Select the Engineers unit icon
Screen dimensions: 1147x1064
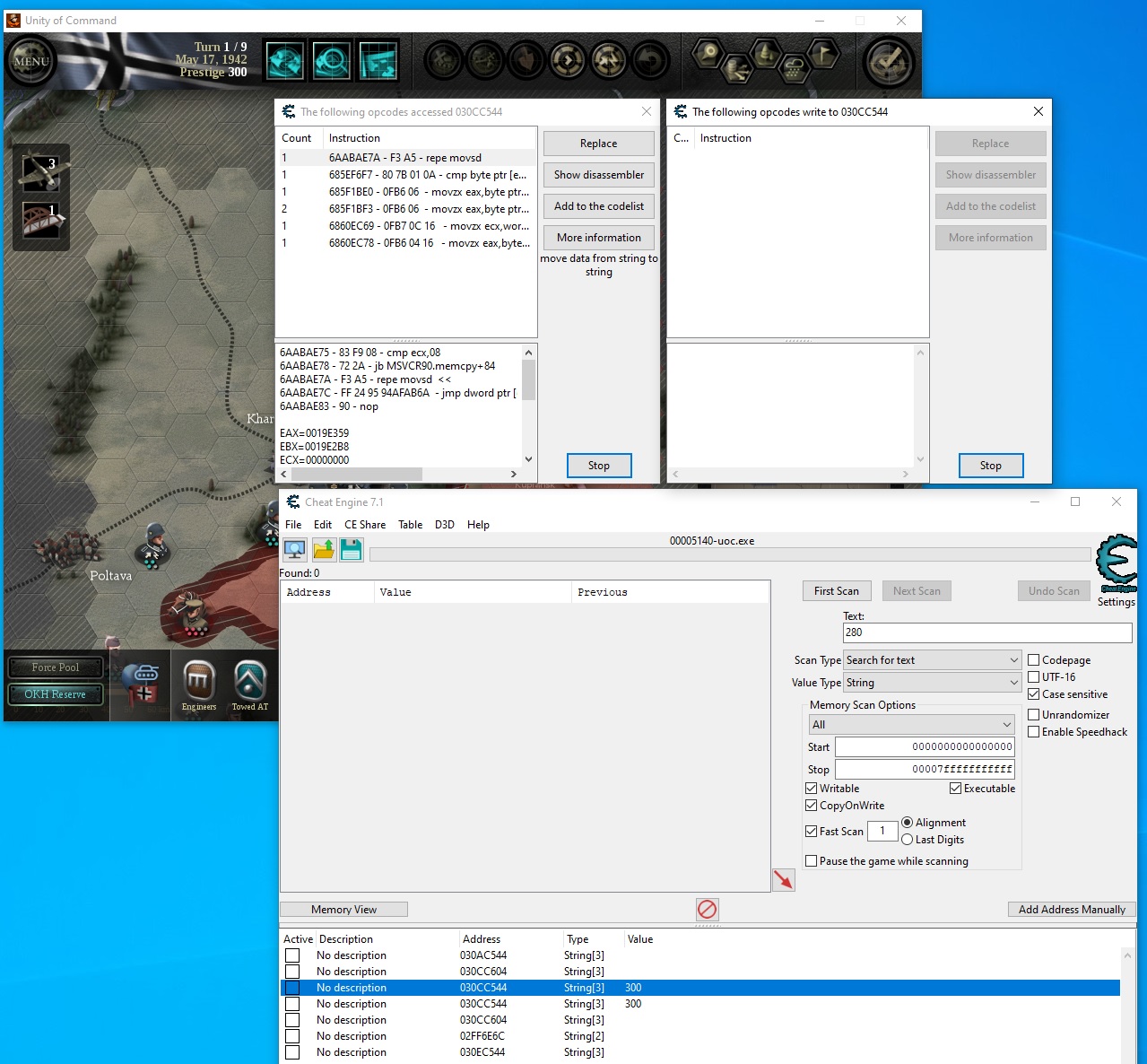tap(199, 683)
